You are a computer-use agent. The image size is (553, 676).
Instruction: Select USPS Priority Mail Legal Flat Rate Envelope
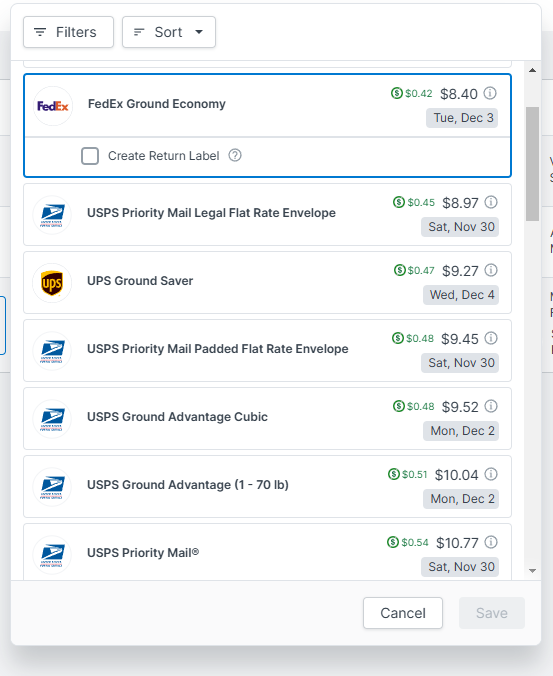[267, 215]
